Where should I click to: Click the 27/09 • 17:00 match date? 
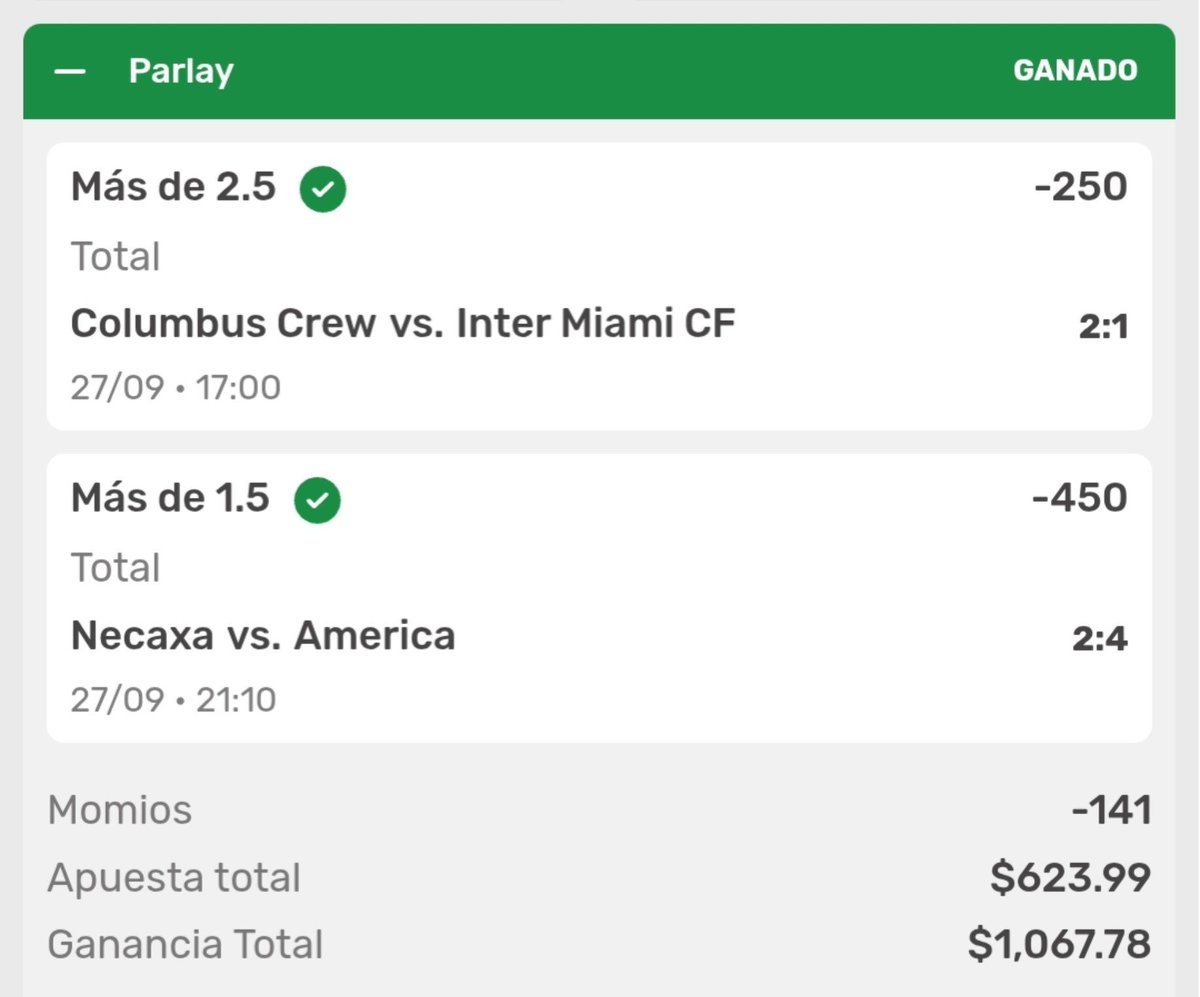click(176, 387)
